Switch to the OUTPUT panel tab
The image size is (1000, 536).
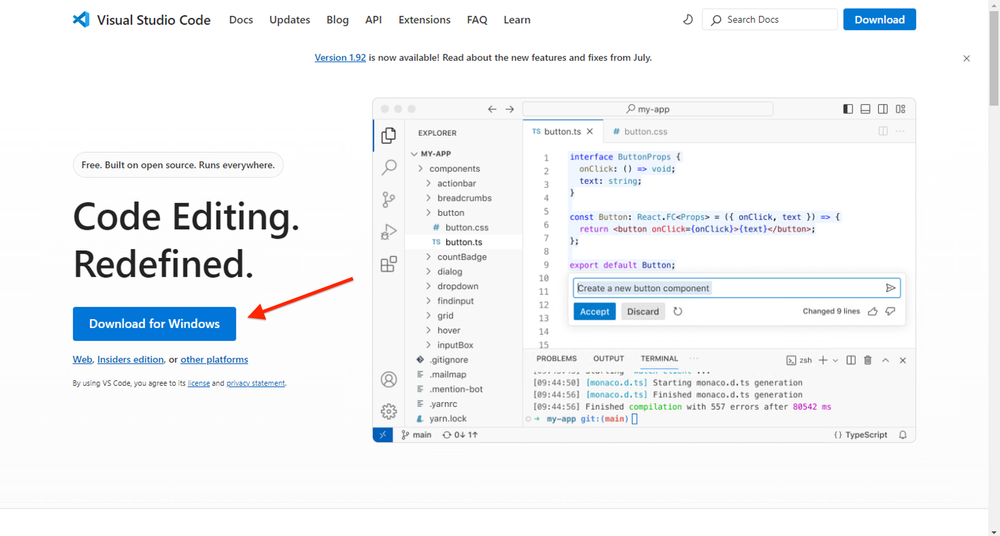tap(608, 359)
